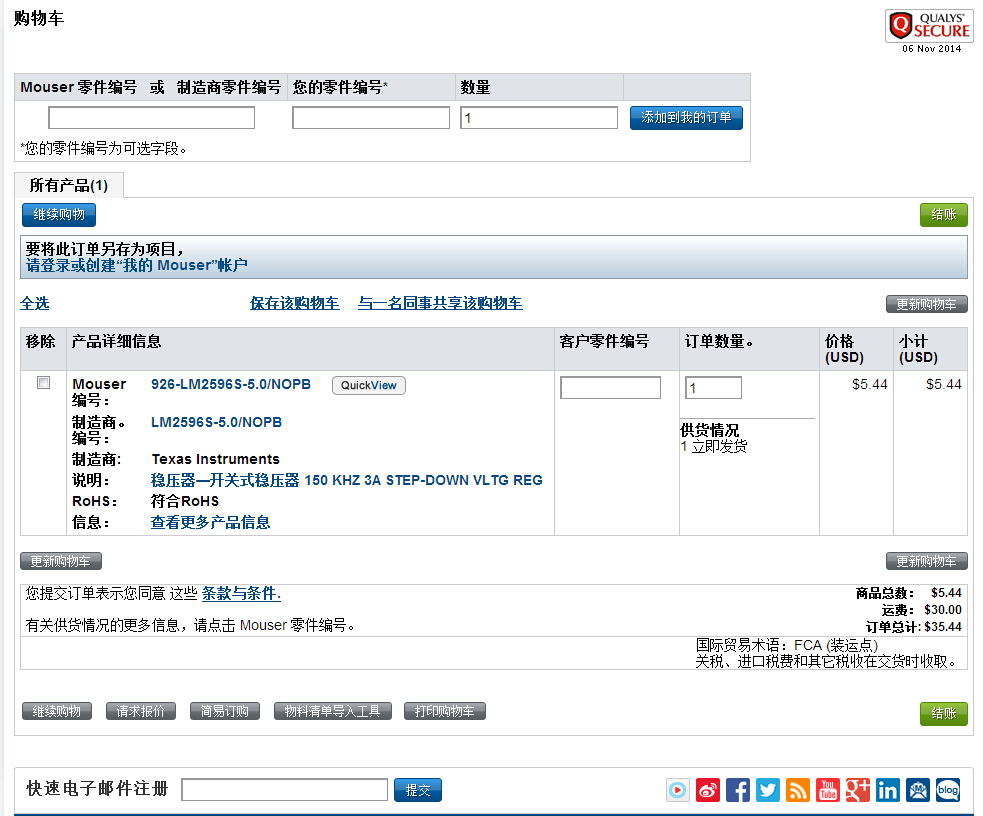
Task: Click the 查看更多产品信息 link
Action: tap(211, 523)
